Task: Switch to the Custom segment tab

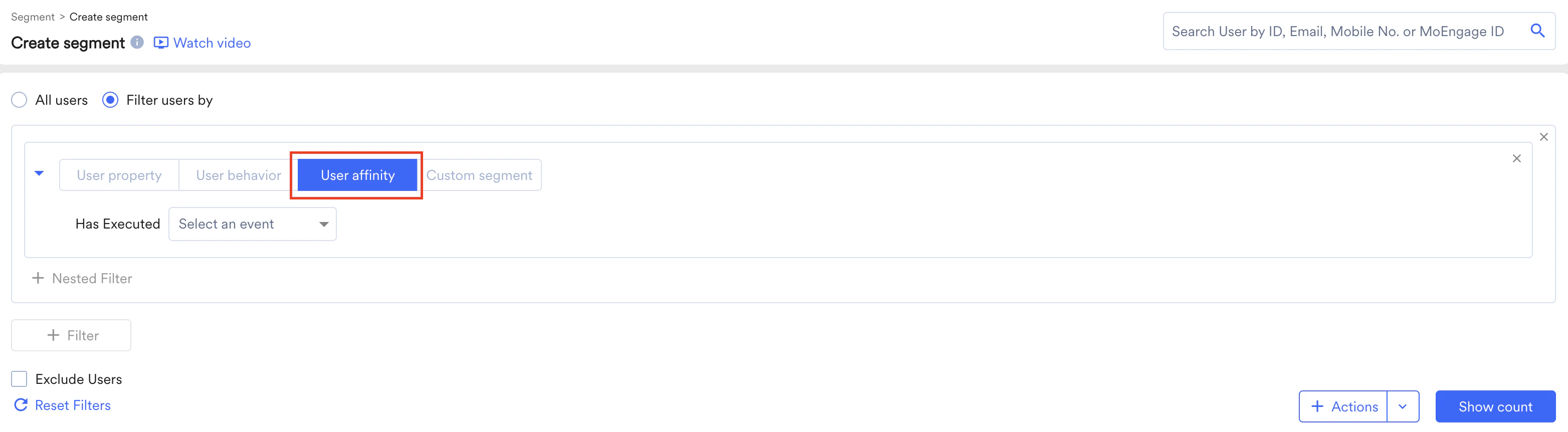Action: click(x=479, y=174)
